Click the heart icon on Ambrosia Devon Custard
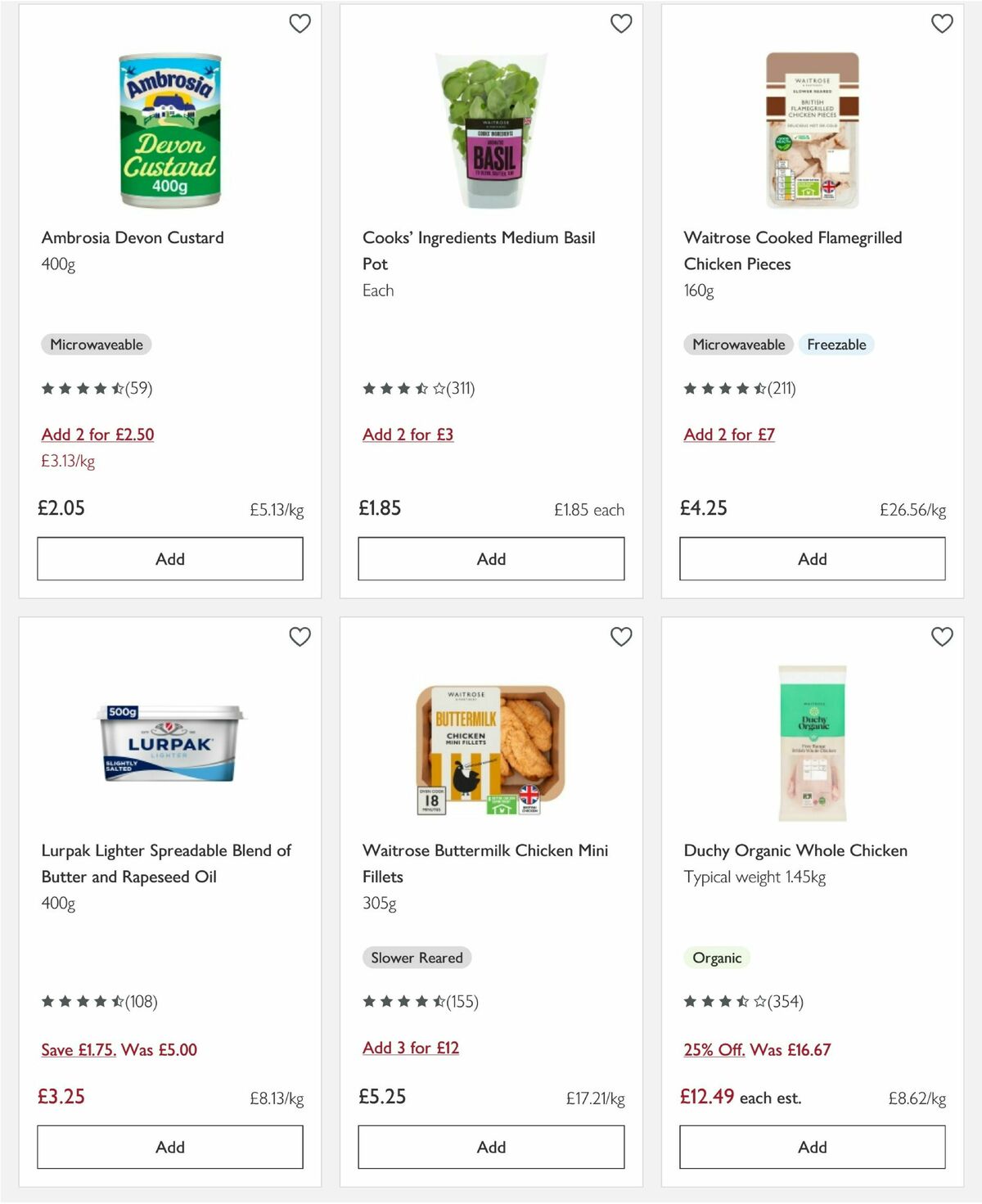Image resolution: width=982 pixels, height=1204 pixels. click(x=300, y=24)
